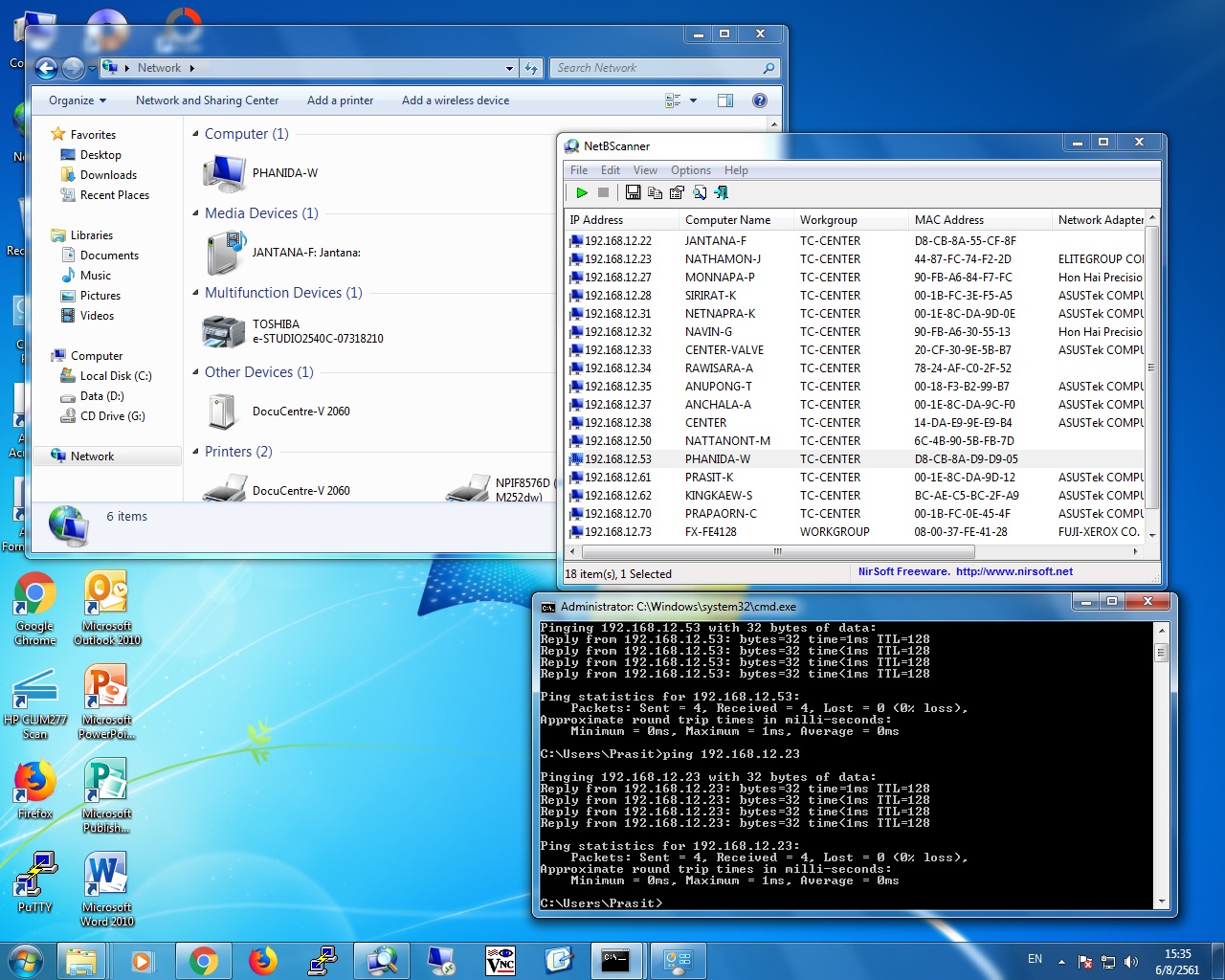Image resolution: width=1225 pixels, height=980 pixels.
Task: Click Network and Sharing Center
Action: click(207, 100)
